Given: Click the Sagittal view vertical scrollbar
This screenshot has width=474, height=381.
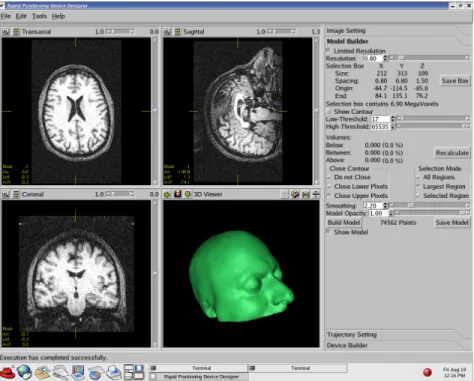Looking at the screenshot, I should tap(316, 111).
